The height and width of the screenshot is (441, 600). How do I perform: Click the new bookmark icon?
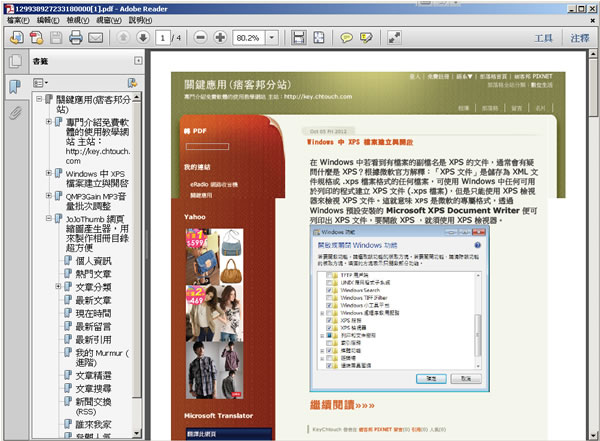[132, 83]
